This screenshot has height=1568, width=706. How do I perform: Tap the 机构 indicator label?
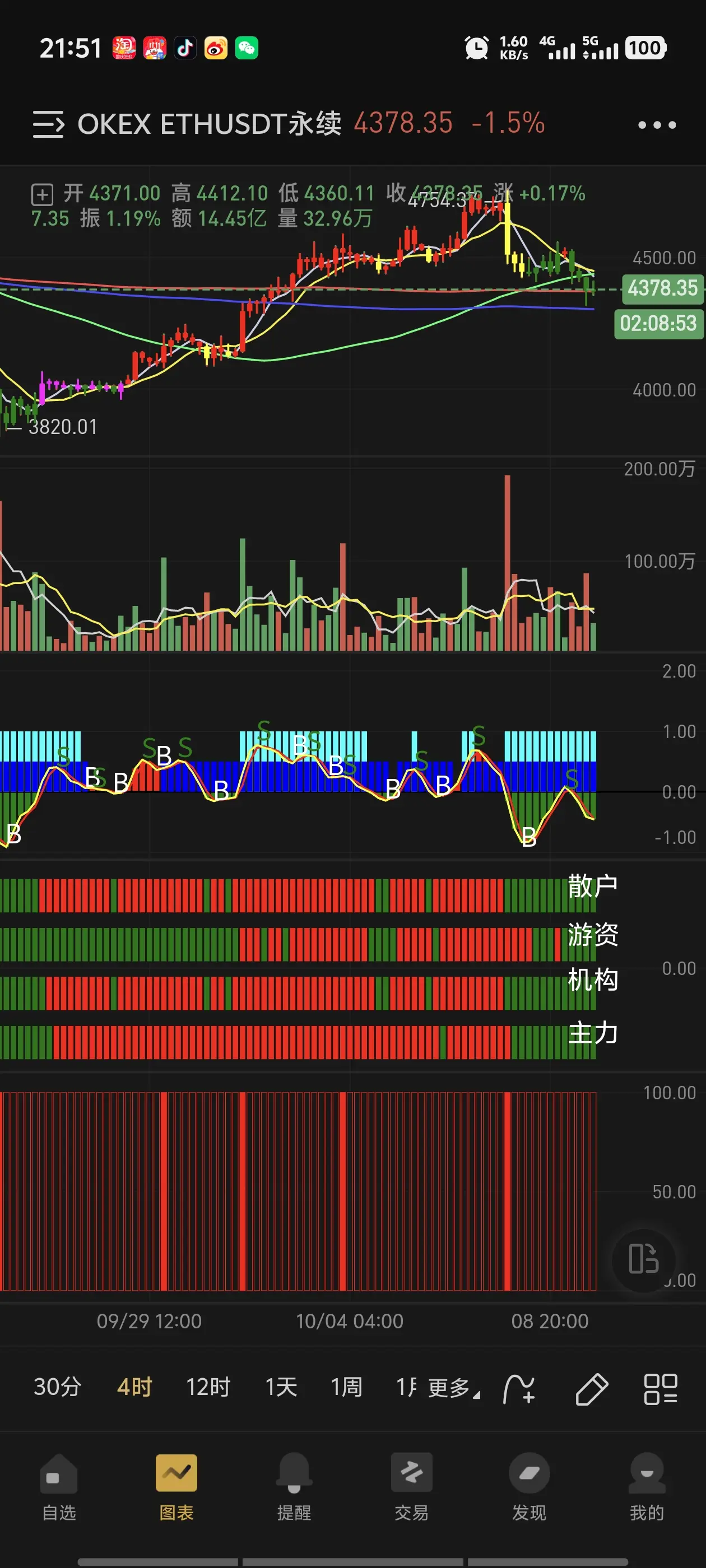click(x=593, y=980)
